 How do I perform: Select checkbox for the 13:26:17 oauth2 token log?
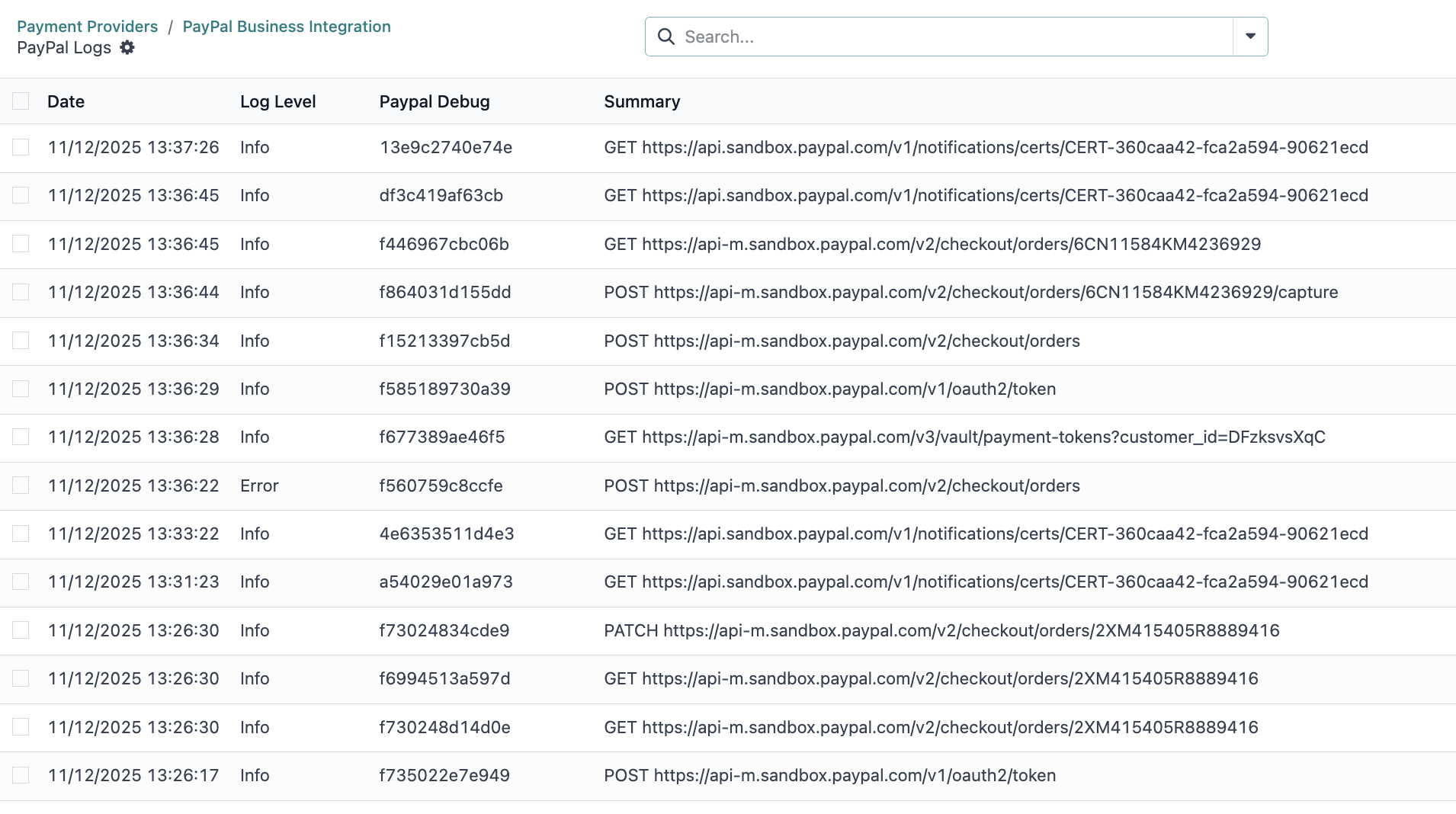tap(21, 775)
